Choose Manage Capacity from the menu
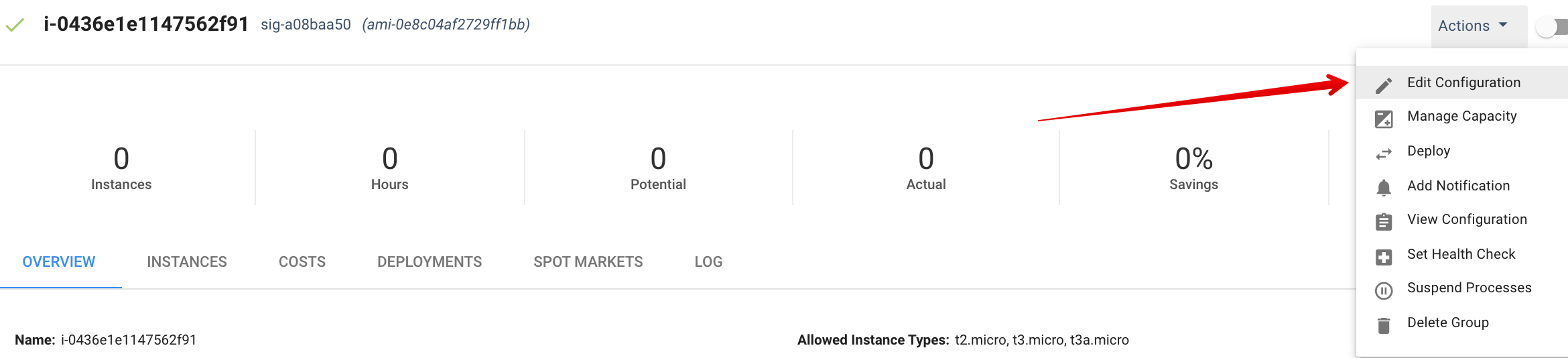 pyautogui.click(x=1461, y=117)
